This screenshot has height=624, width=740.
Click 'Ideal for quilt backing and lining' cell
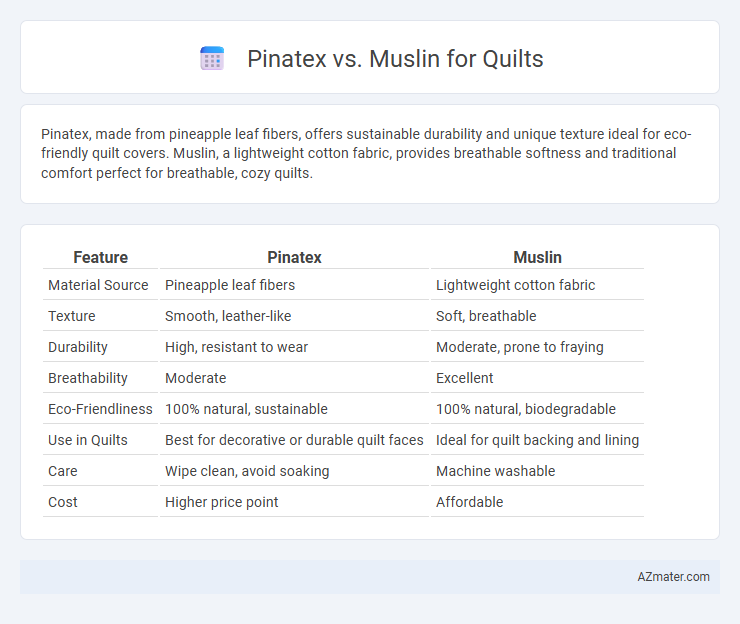click(537, 440)
